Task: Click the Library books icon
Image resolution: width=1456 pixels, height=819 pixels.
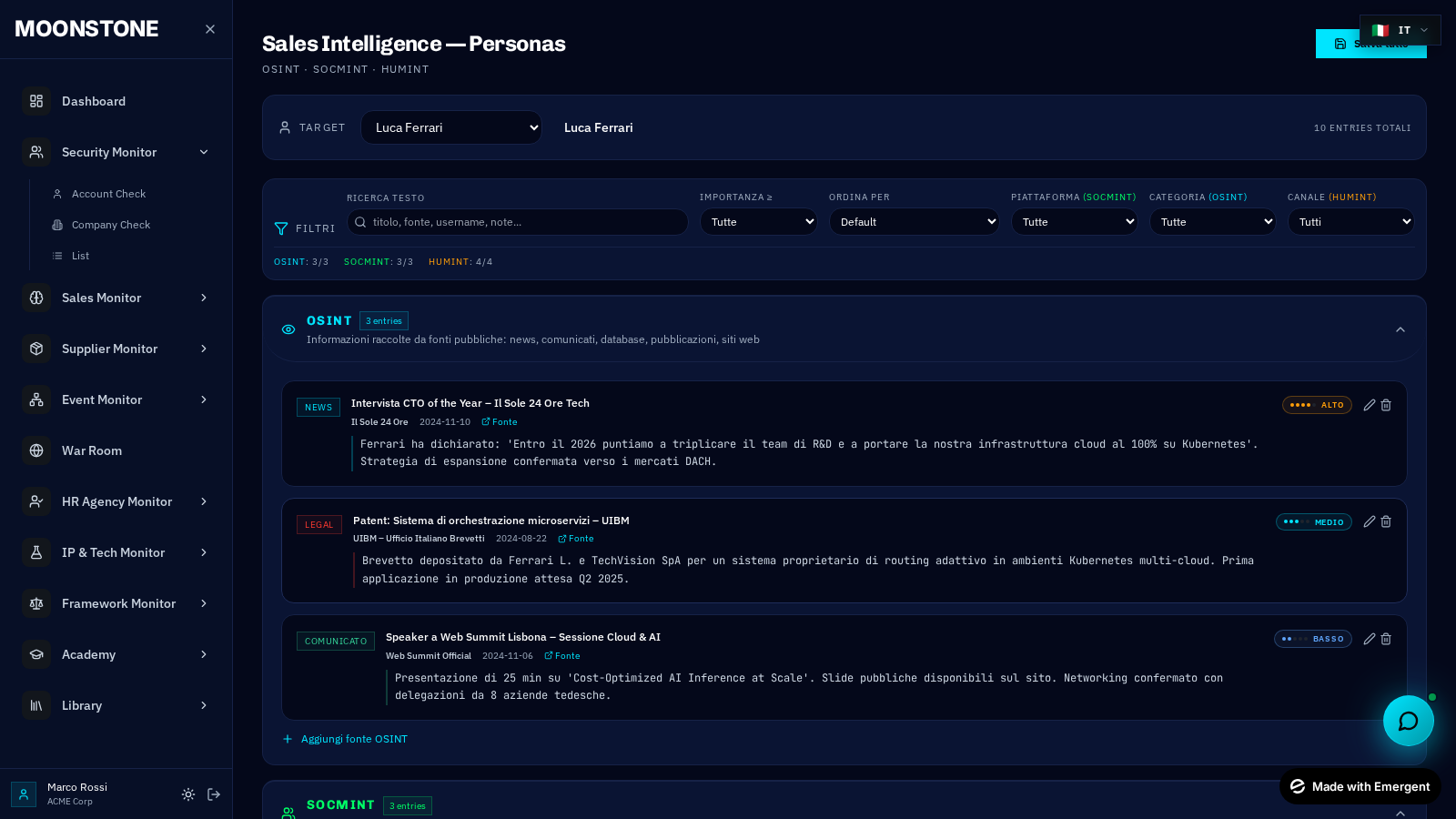Action: coord(36,705)
